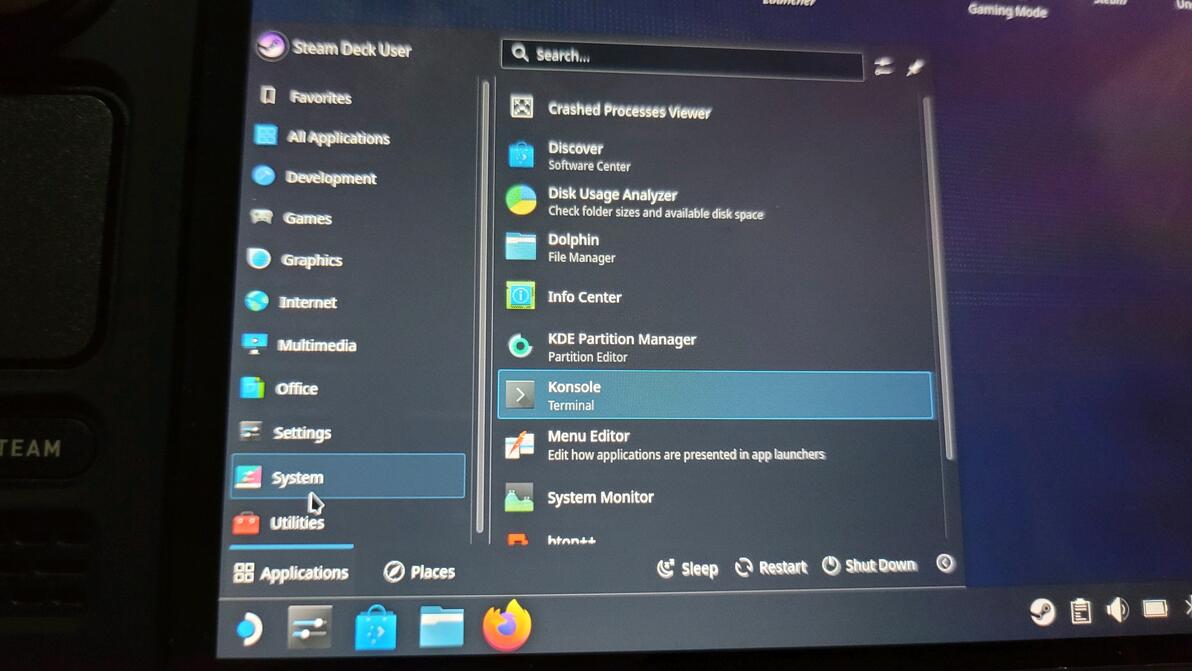Click the Shut Down button
1192x671 pixels.
click(869, 565)
